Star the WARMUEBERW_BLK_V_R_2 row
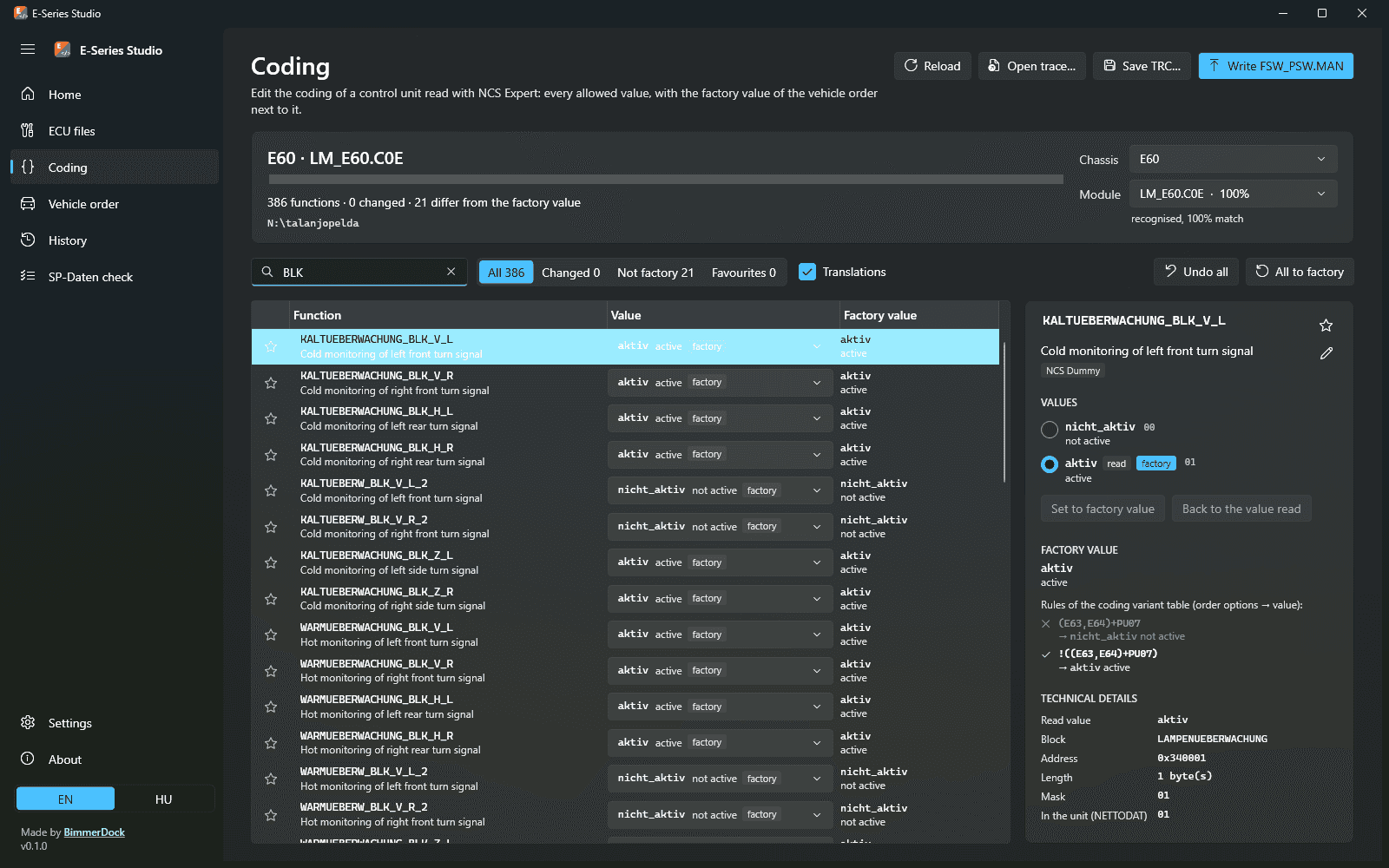 (x=271, y=814)
